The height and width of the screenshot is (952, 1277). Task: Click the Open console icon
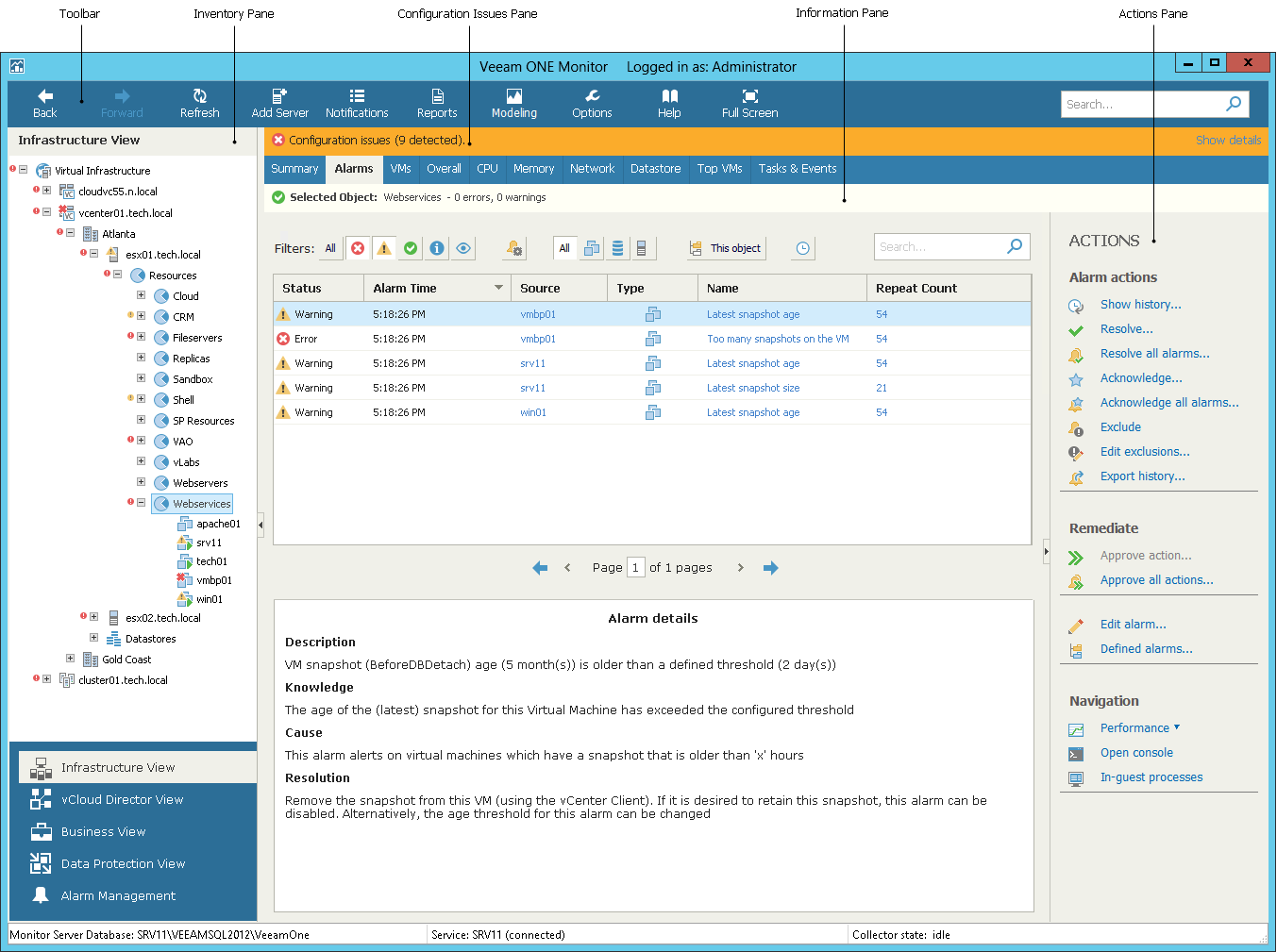click(x=1076, y=754)
